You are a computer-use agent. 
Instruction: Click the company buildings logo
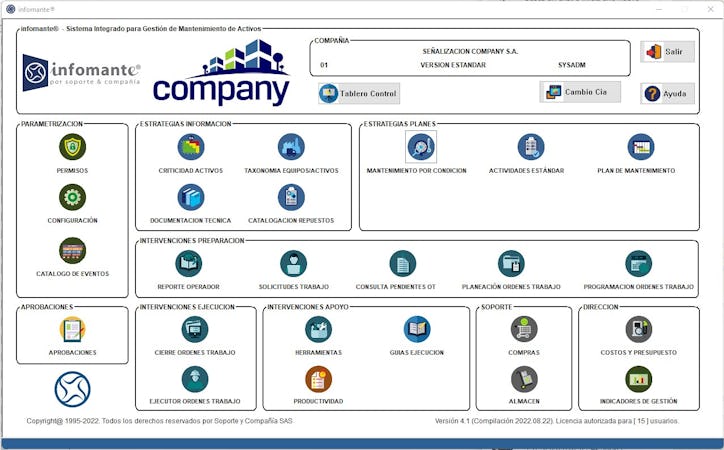click(221, 72)
